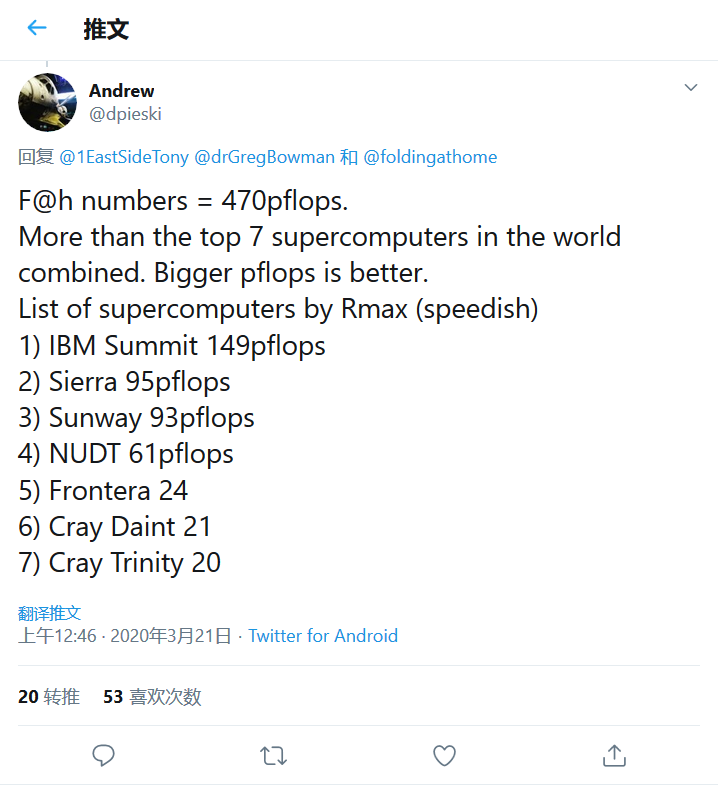Screen dimensions: 718x787
Task: View the 20 转推 retweets list
Action: click(49, 697)
